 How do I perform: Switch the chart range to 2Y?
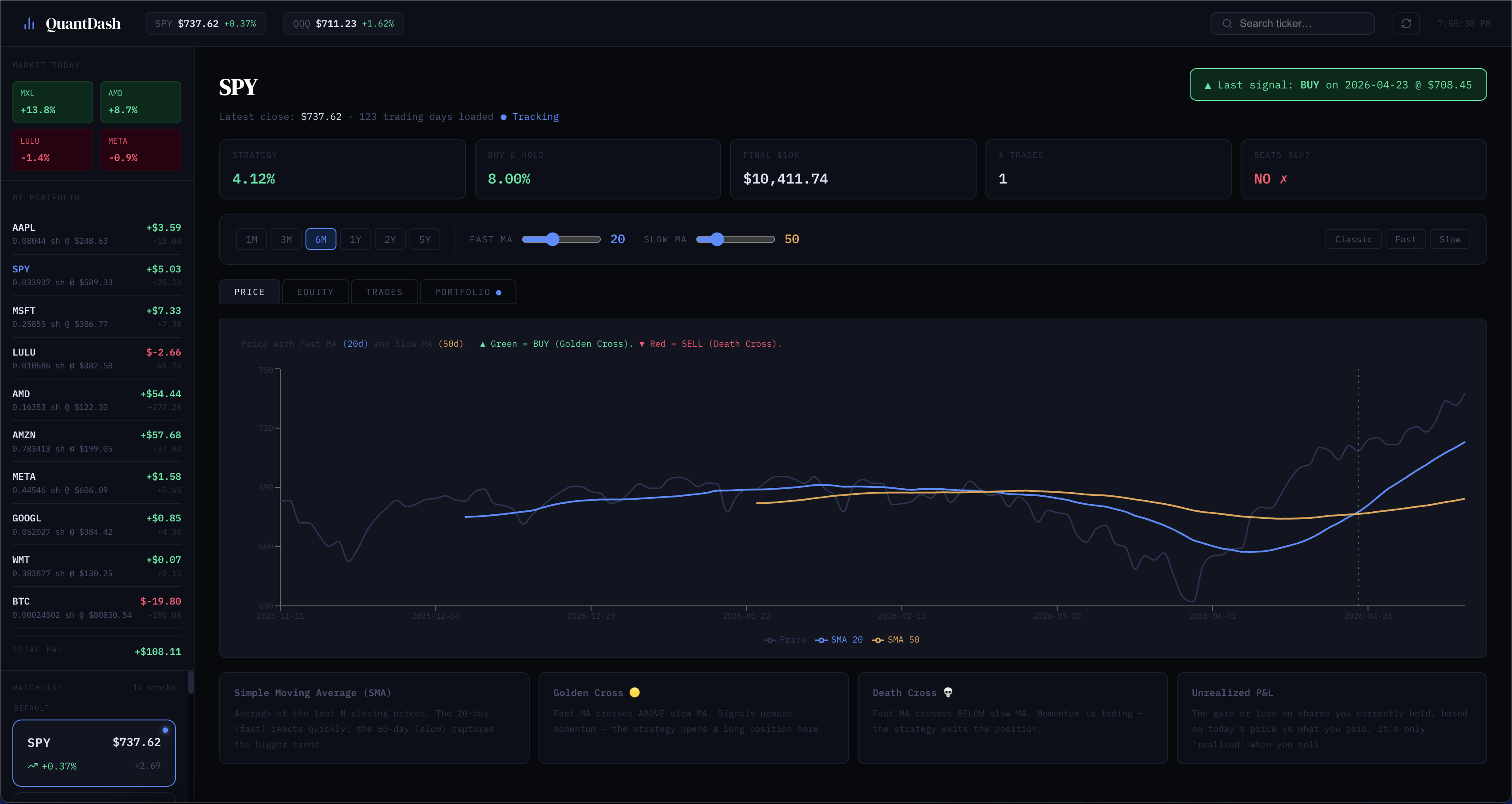coord(390,239)
